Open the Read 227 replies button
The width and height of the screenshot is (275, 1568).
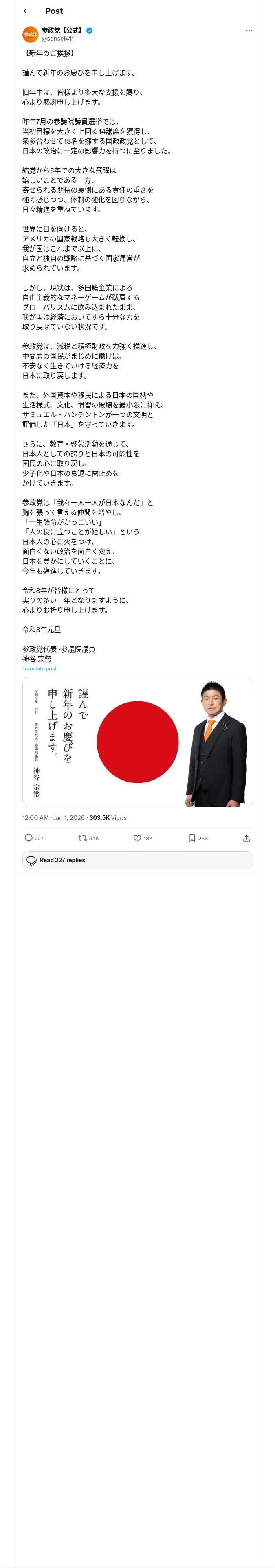[x=137, y=859]
